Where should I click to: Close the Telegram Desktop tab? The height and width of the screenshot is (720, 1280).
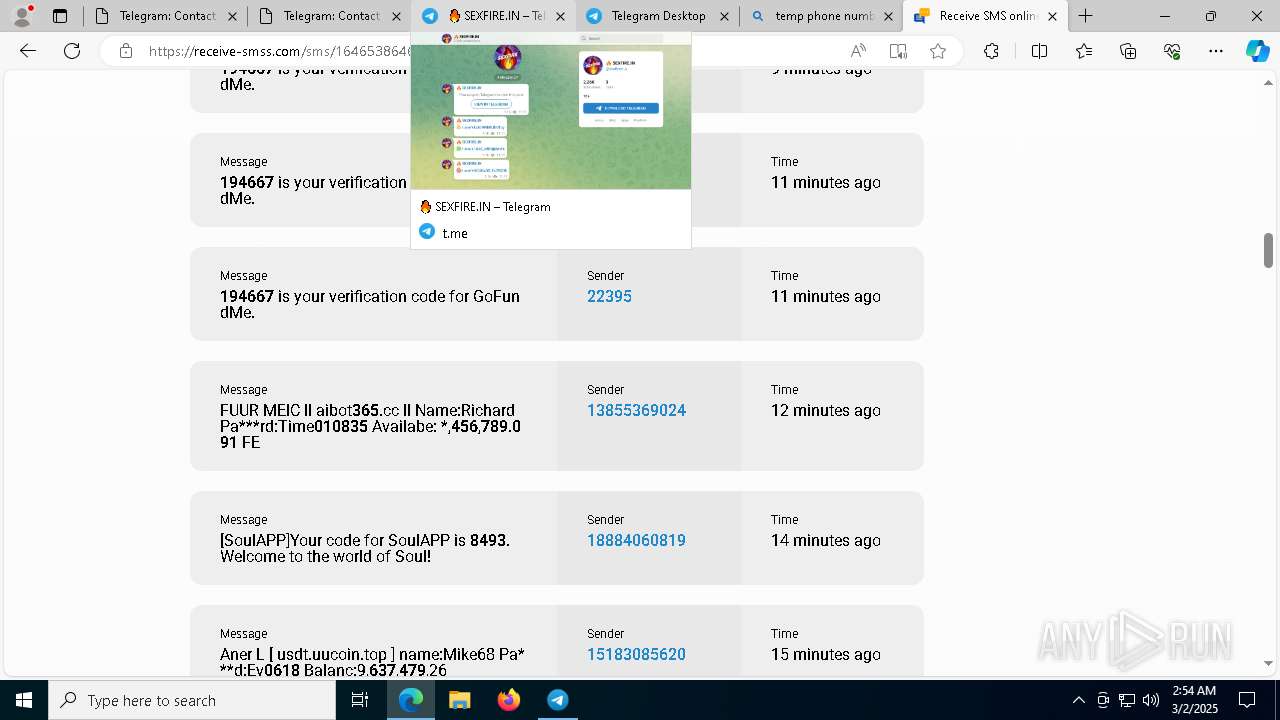(x=724, y=16)
